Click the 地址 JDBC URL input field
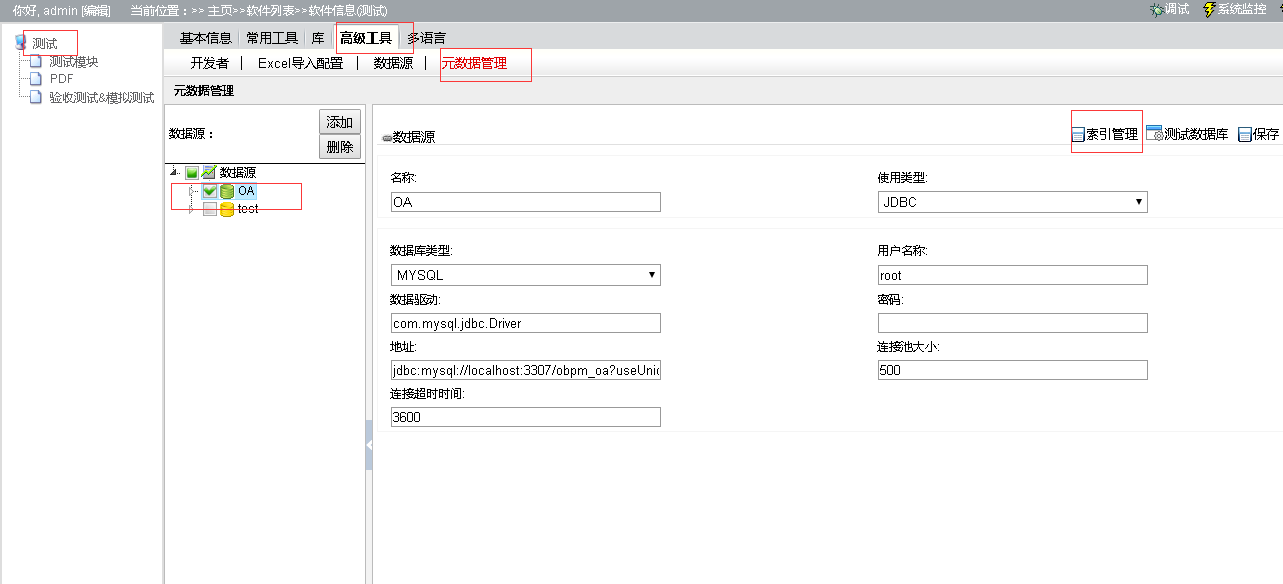 point(525,371)
